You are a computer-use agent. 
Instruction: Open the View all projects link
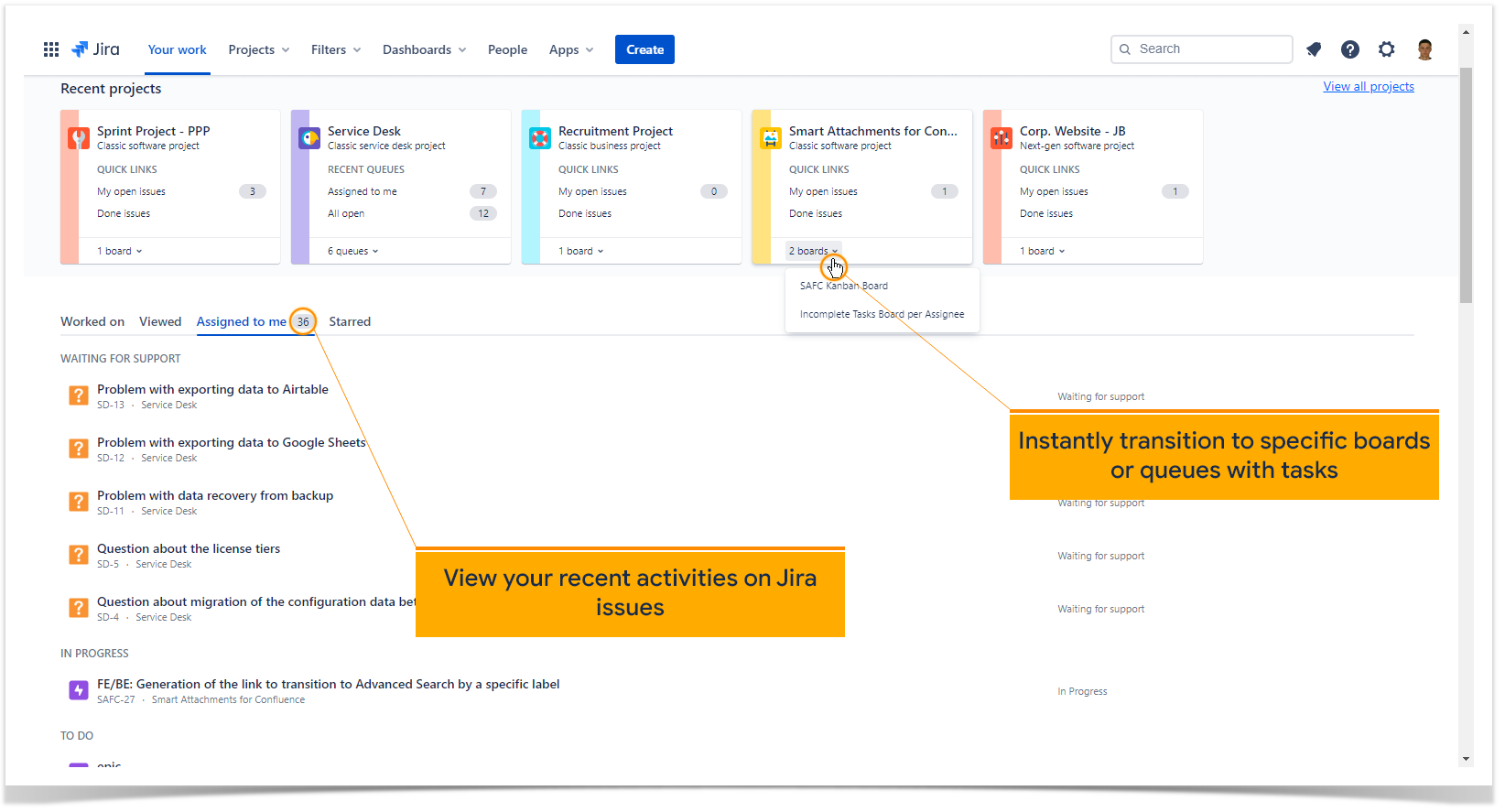1369,86
